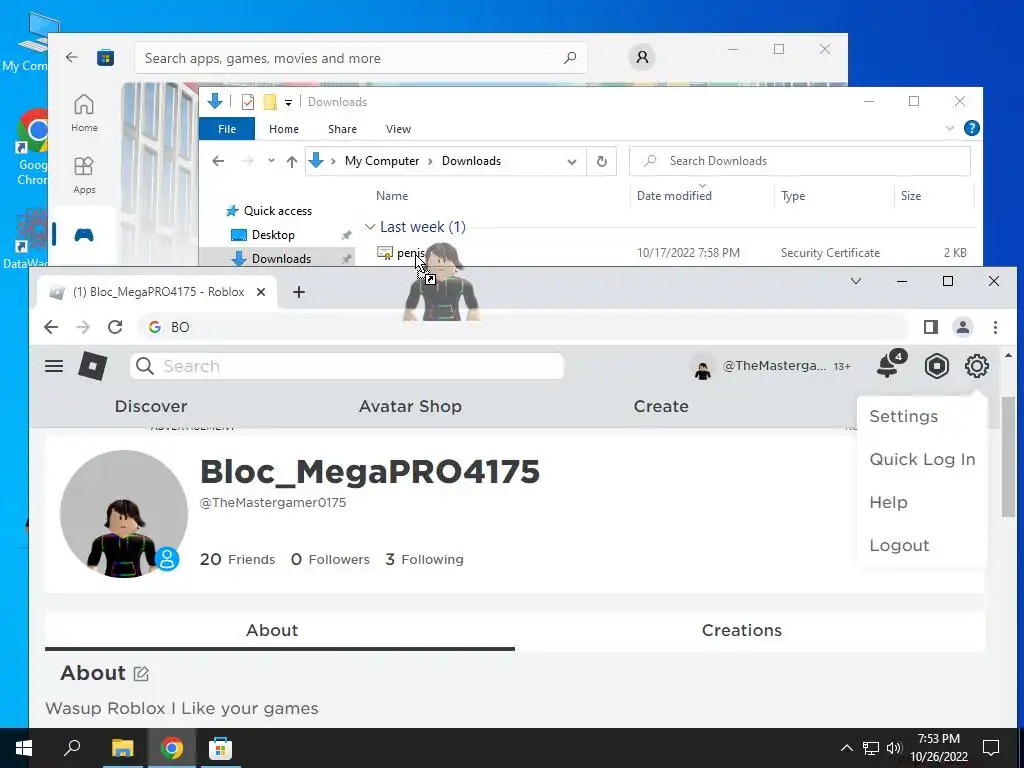The width and height of the screenshot is (1024, 768).
Task: Choose Quick Log In menu item
Action: coord(922,460)
